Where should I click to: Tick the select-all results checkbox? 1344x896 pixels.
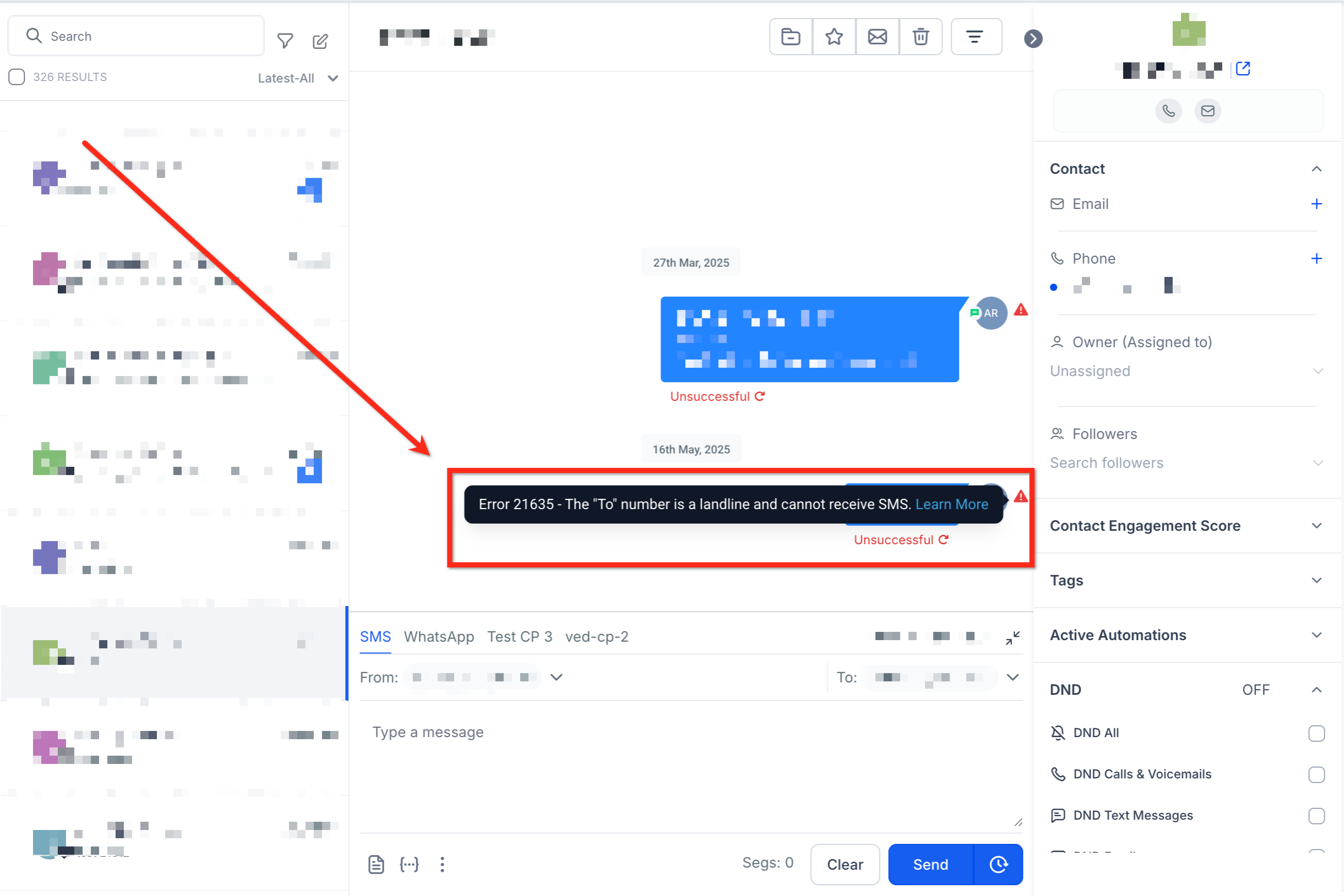(17, 77)
